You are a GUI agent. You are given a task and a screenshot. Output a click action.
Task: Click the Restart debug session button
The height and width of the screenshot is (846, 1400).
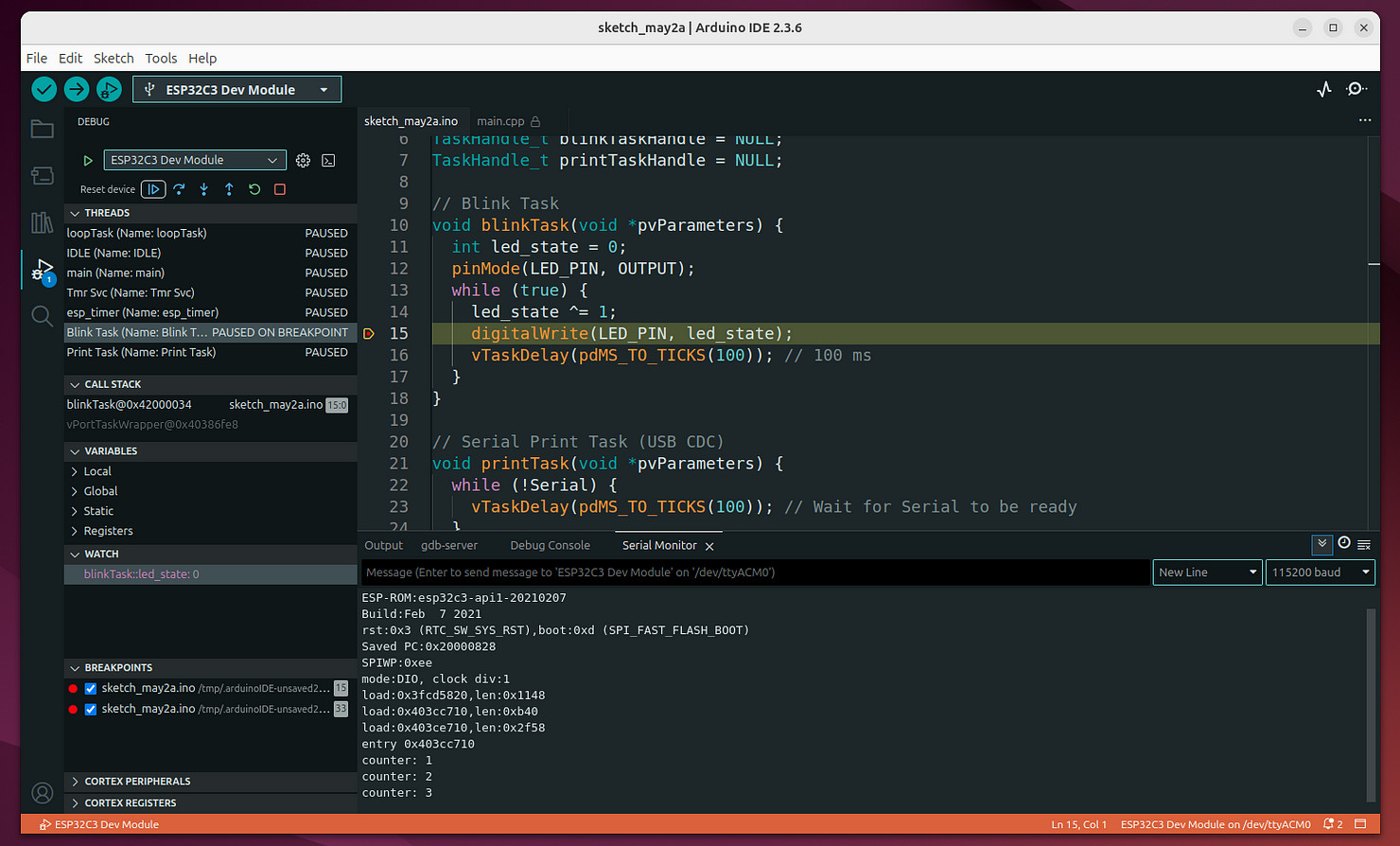pos(254,189)
